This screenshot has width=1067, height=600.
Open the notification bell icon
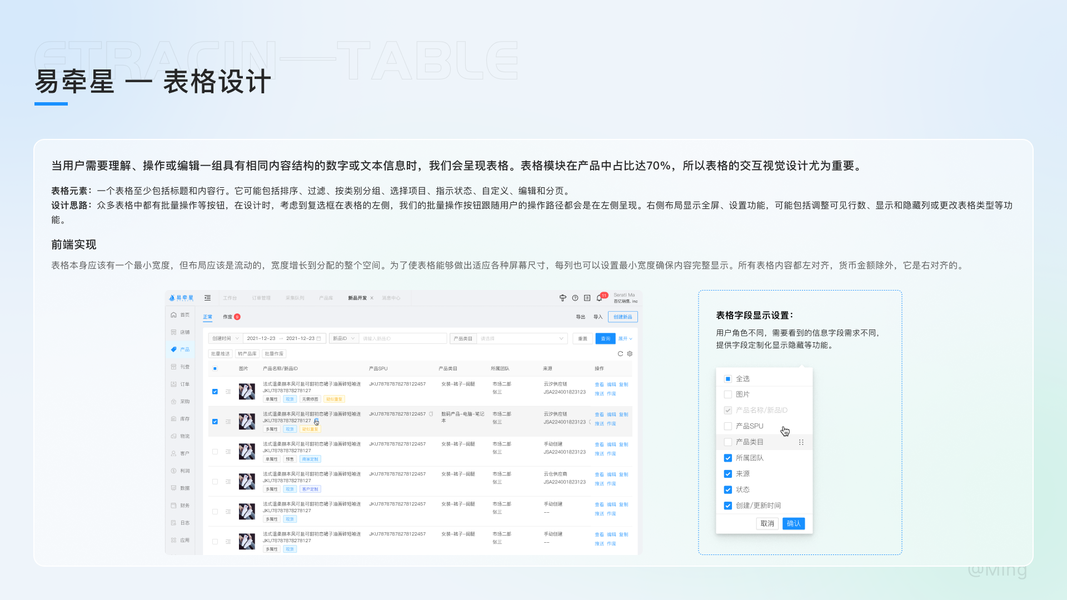tap(600, 298)
